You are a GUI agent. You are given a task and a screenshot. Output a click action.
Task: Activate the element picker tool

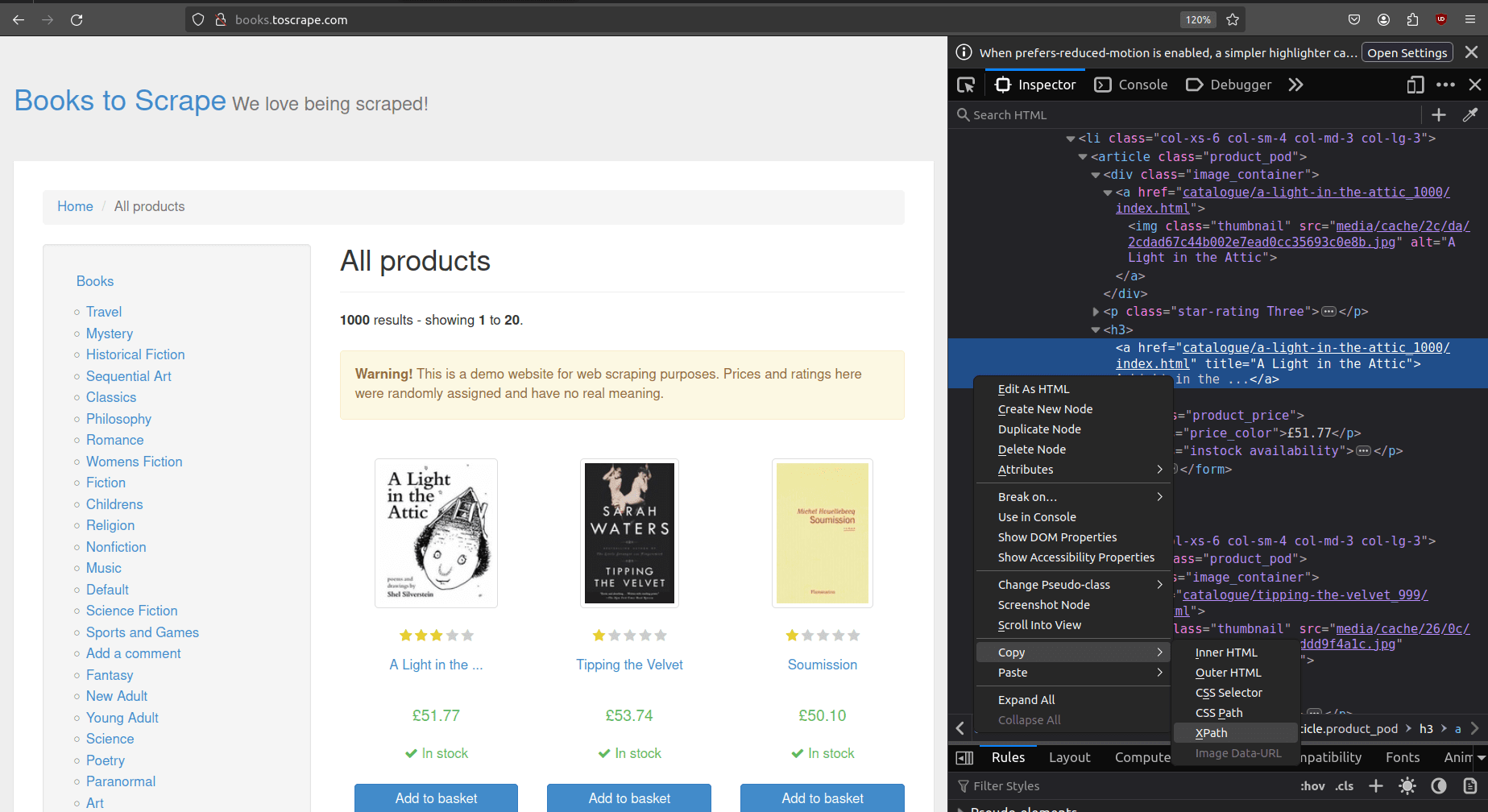coord(965,85)
